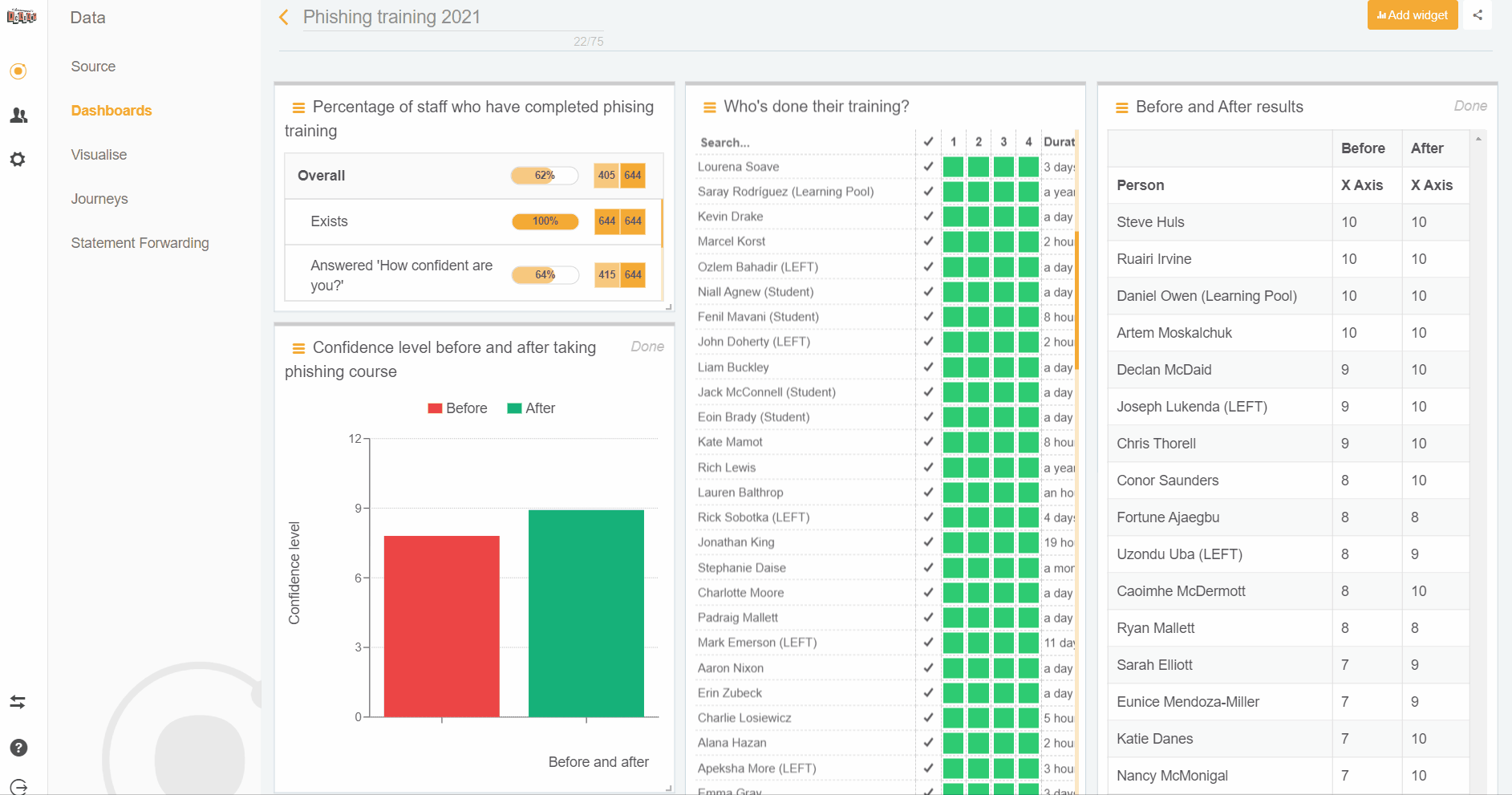This screenshot has height=795, width=1512.
Task: Click the data swap arrows icon
Action: (18, 702)
